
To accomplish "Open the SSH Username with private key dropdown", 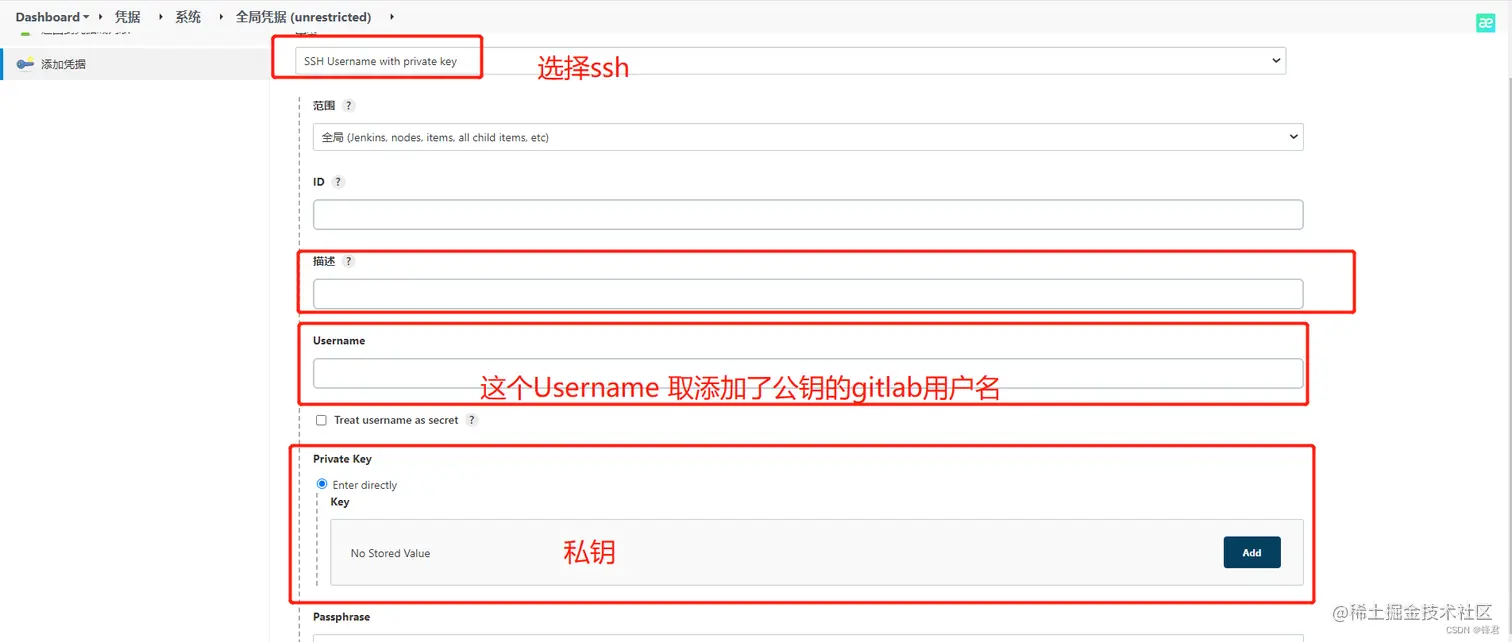I will pos(790,61).
